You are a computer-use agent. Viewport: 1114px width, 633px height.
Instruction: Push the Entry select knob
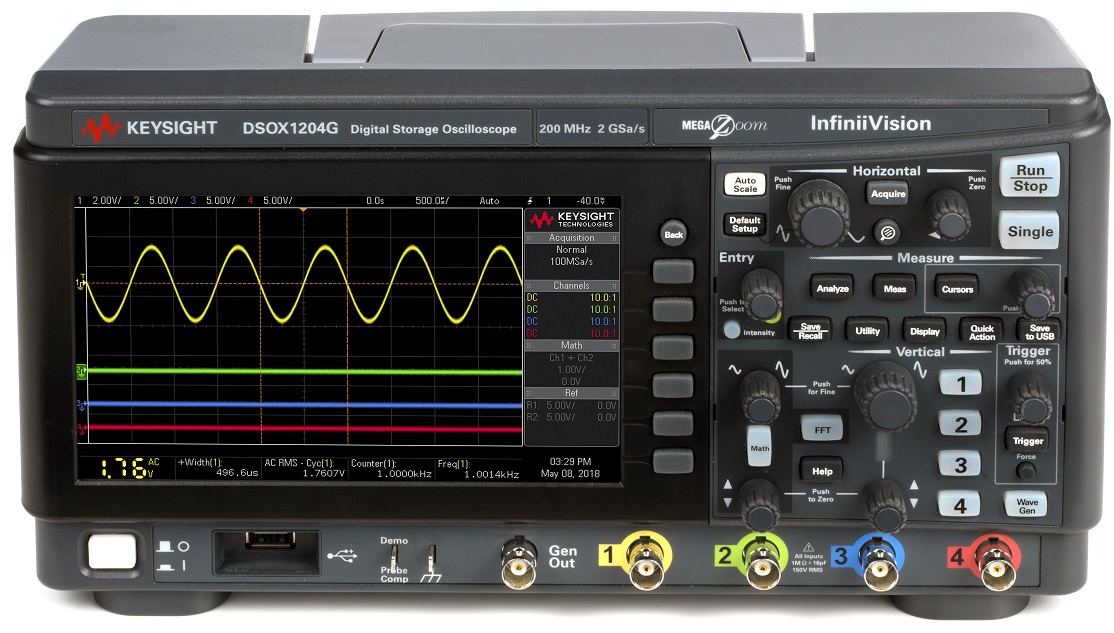(762, 294)
